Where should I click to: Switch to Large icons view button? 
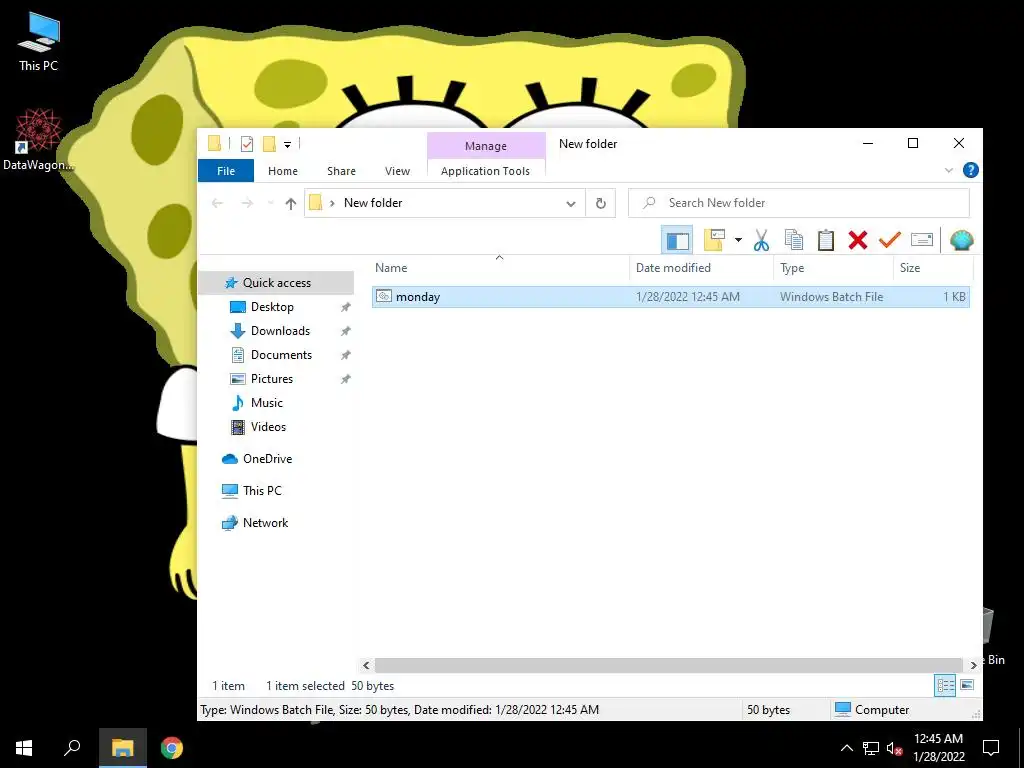point(967,686)
